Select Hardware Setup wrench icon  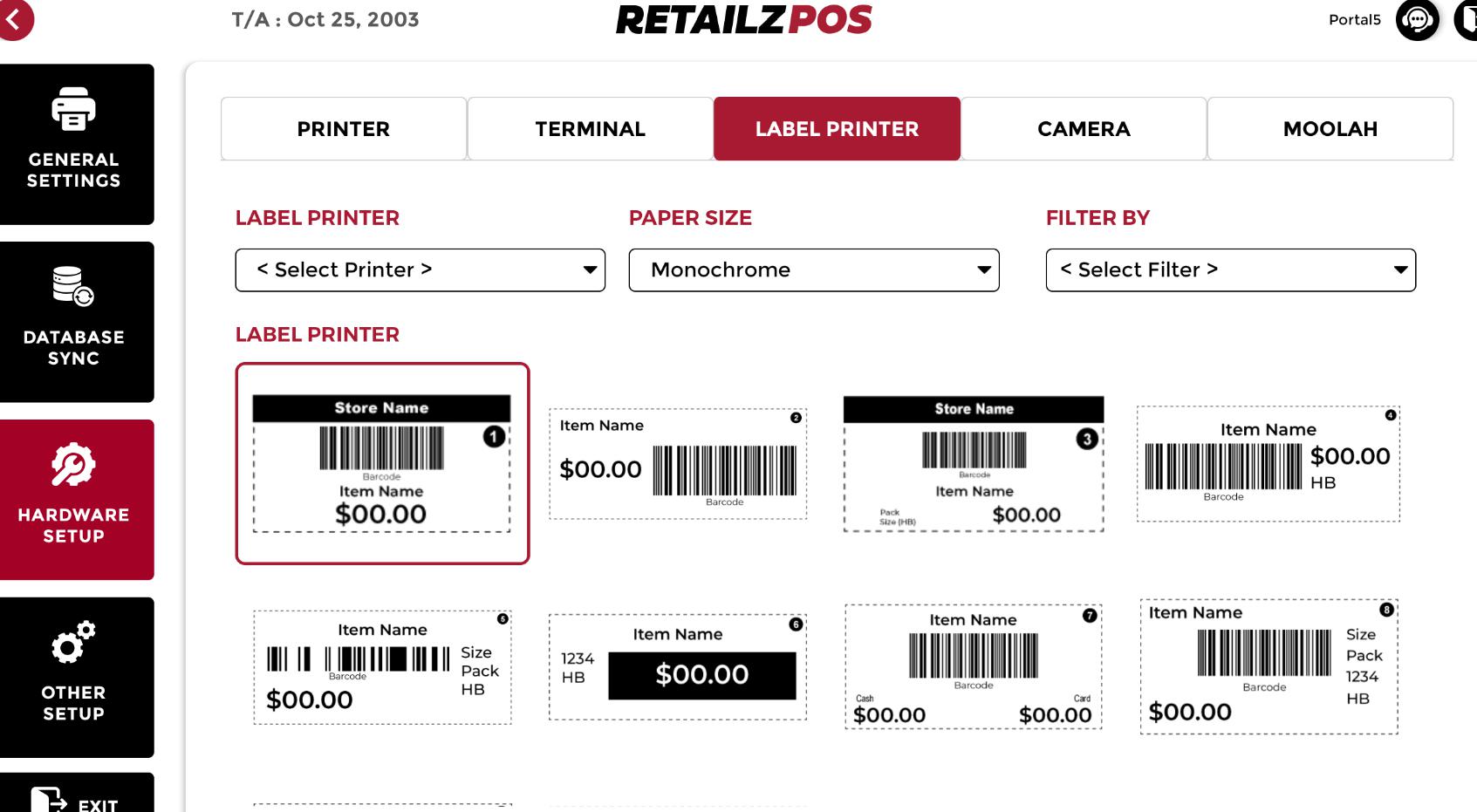pos(73,465)
